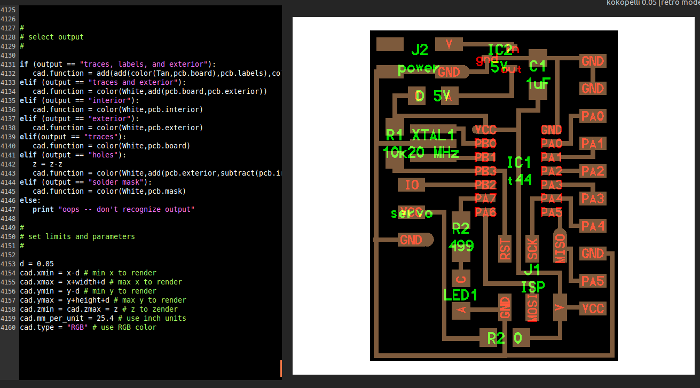Click the 'MISO' pad on the ISP header
The height and width of the screenshot is (388, 700).
[560, 247]
